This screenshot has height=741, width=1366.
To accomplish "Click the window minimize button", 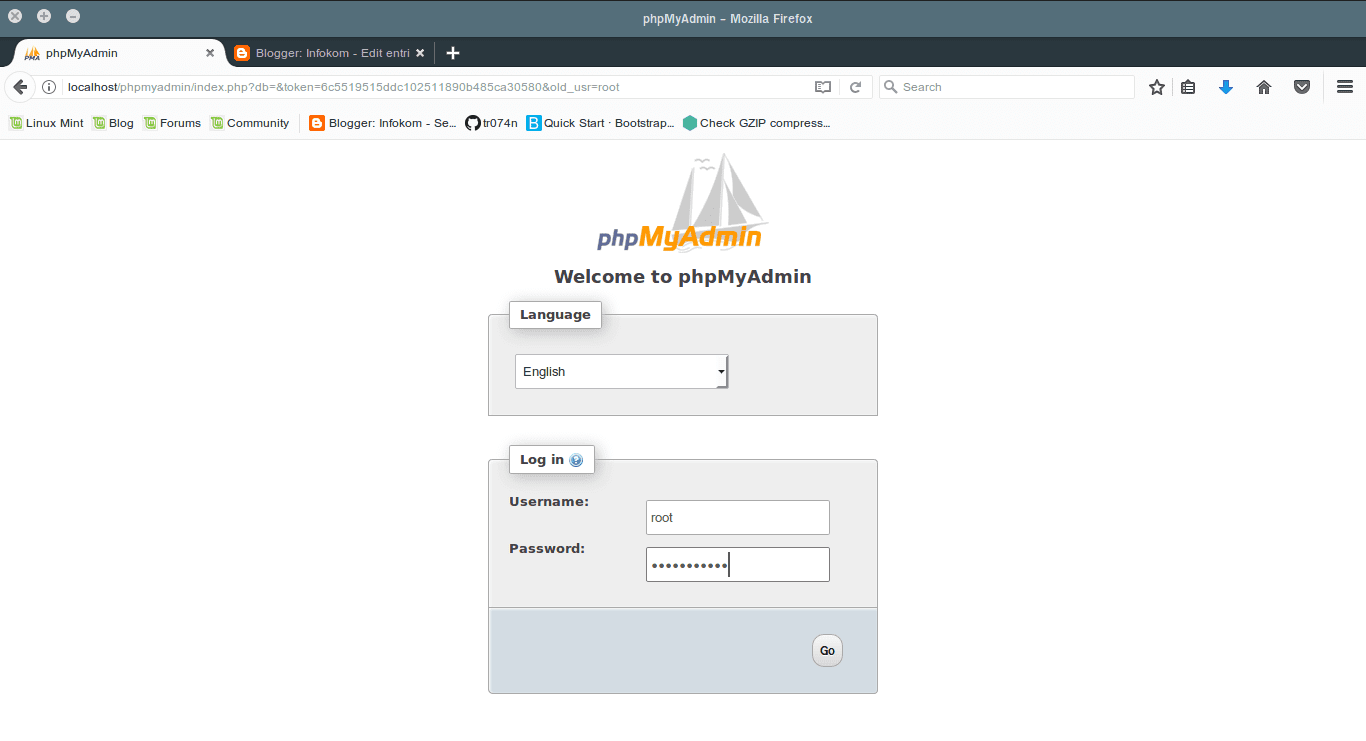I will (x=73, y=16).
